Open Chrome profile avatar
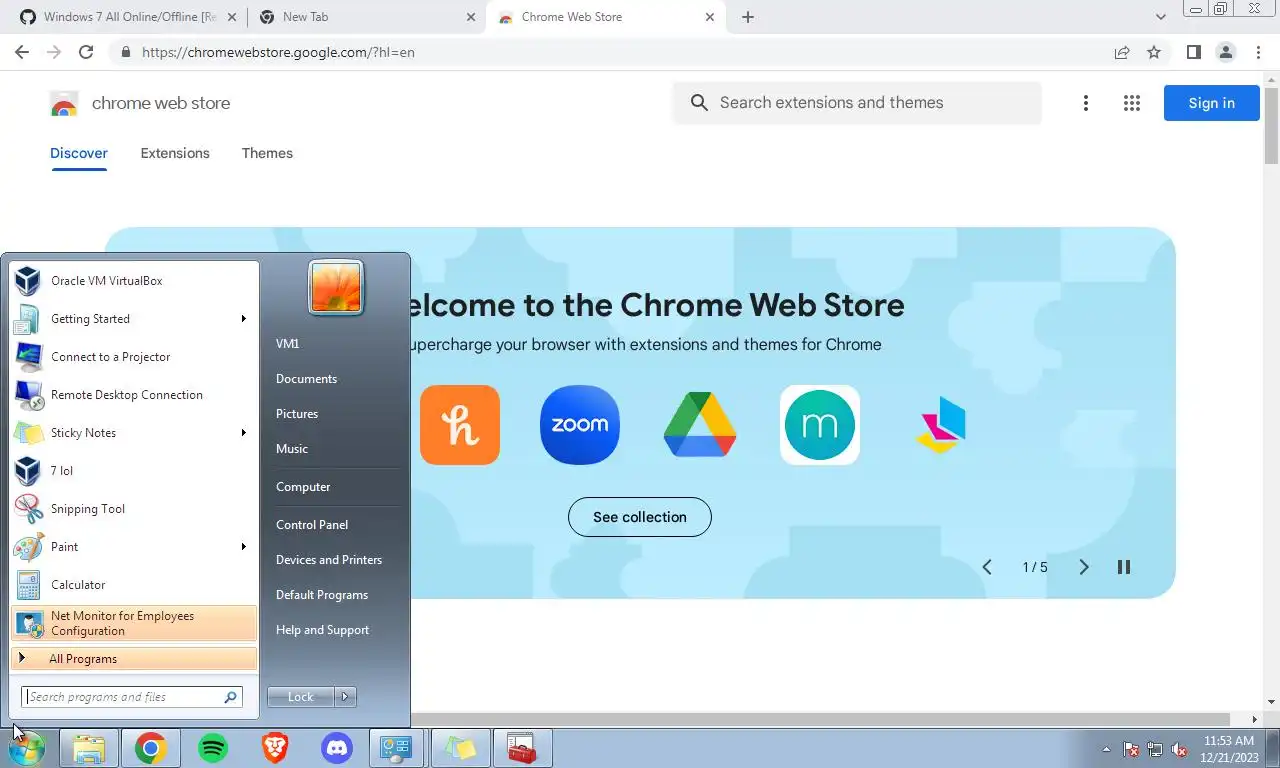The width and height of the screenshot is (1280, 768). click(x=1226, y=52)
